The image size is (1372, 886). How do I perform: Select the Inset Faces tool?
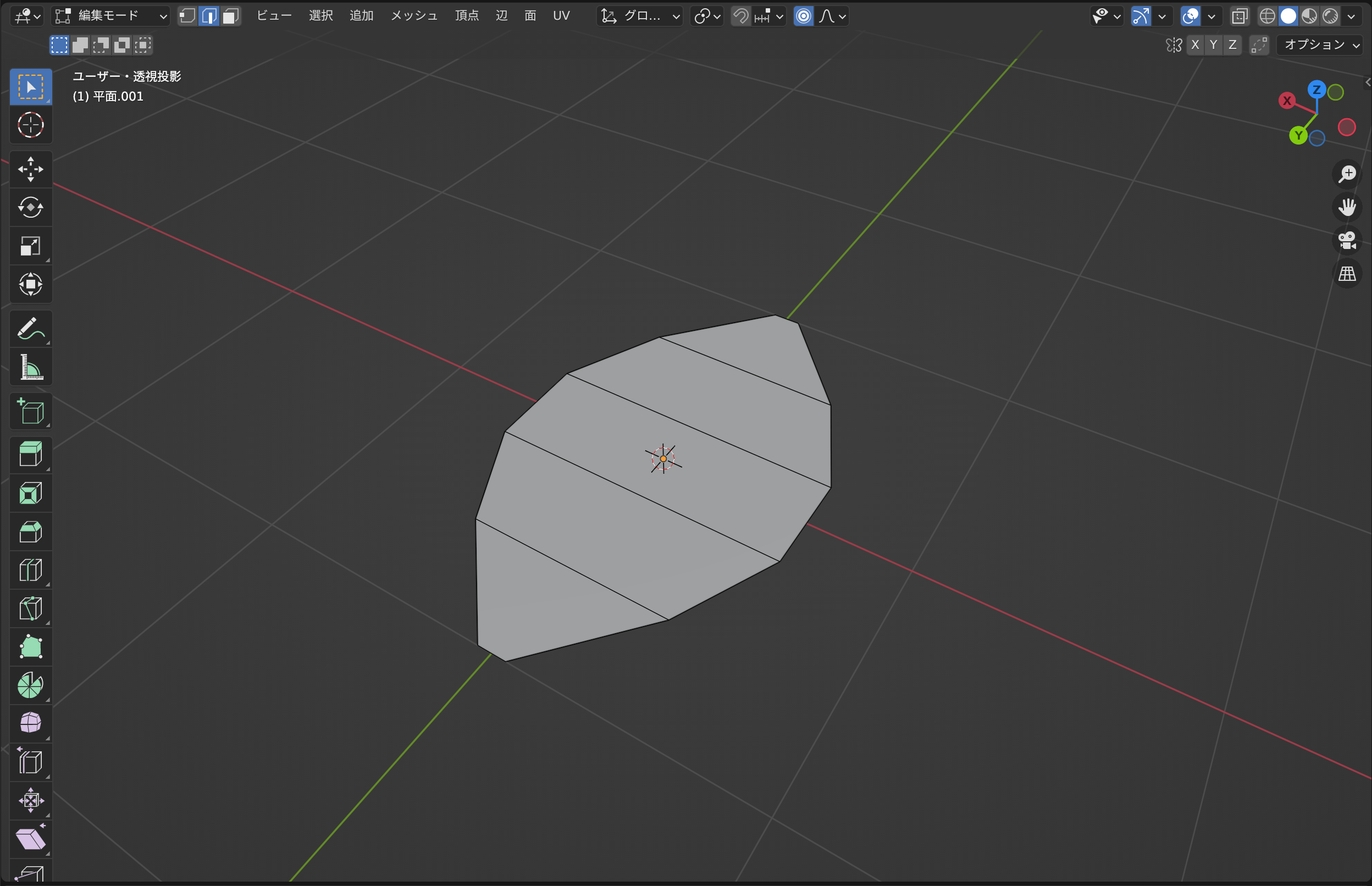click(x=30, y=493)
